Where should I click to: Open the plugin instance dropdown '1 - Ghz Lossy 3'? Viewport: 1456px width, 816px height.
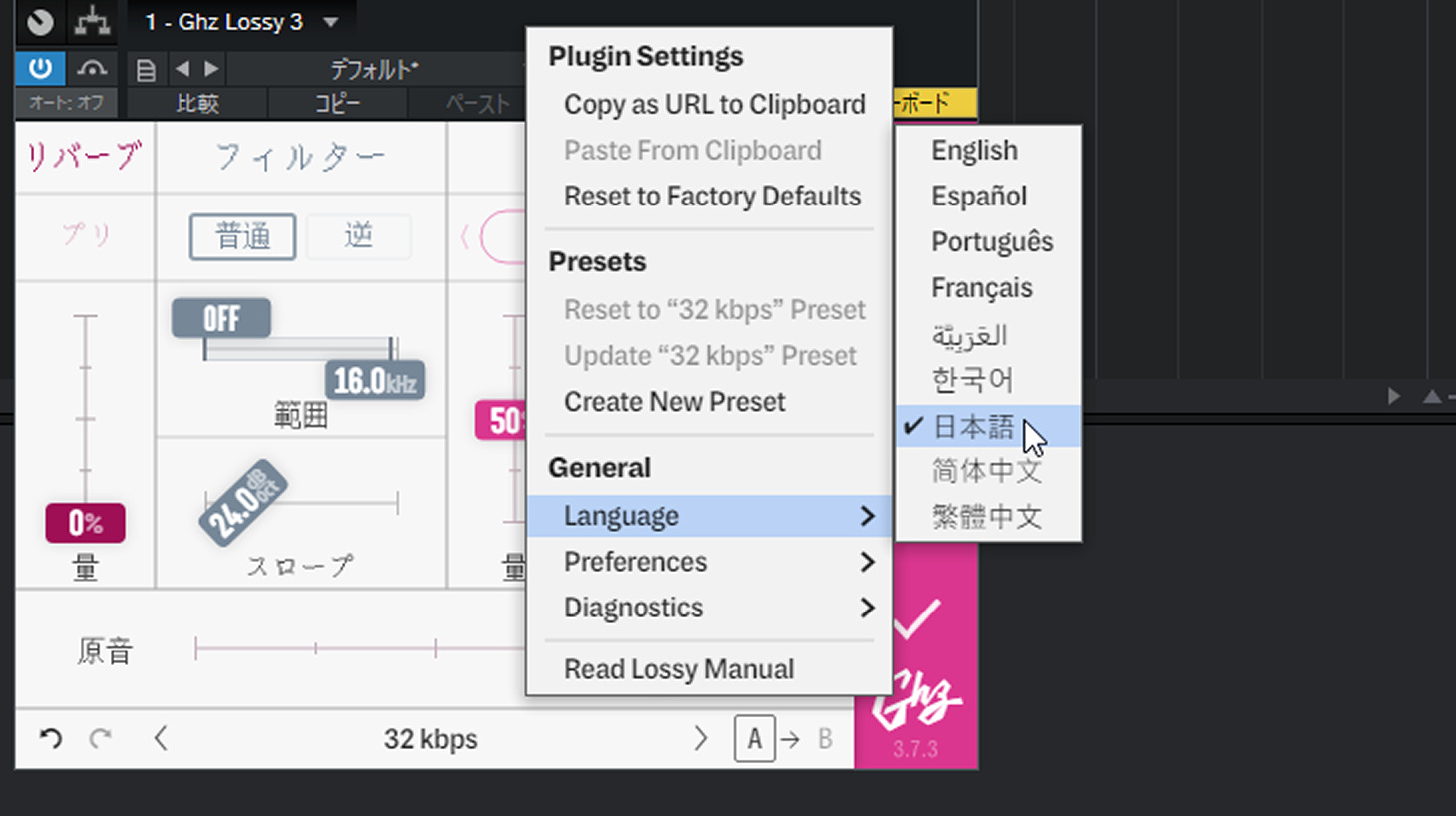pyautogui.click(x=241, y=22)
